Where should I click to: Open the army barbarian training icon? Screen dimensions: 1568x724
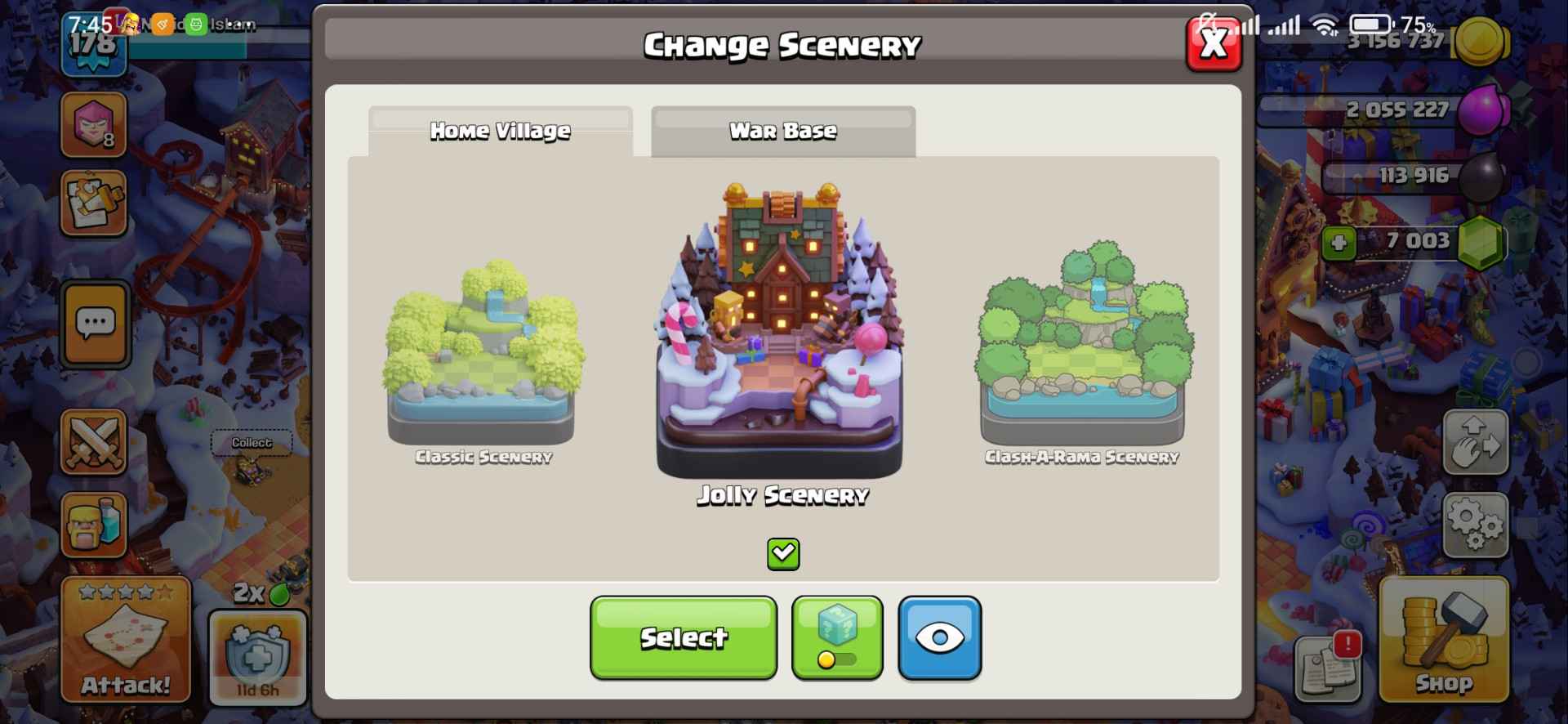click(x=94, y=524)
